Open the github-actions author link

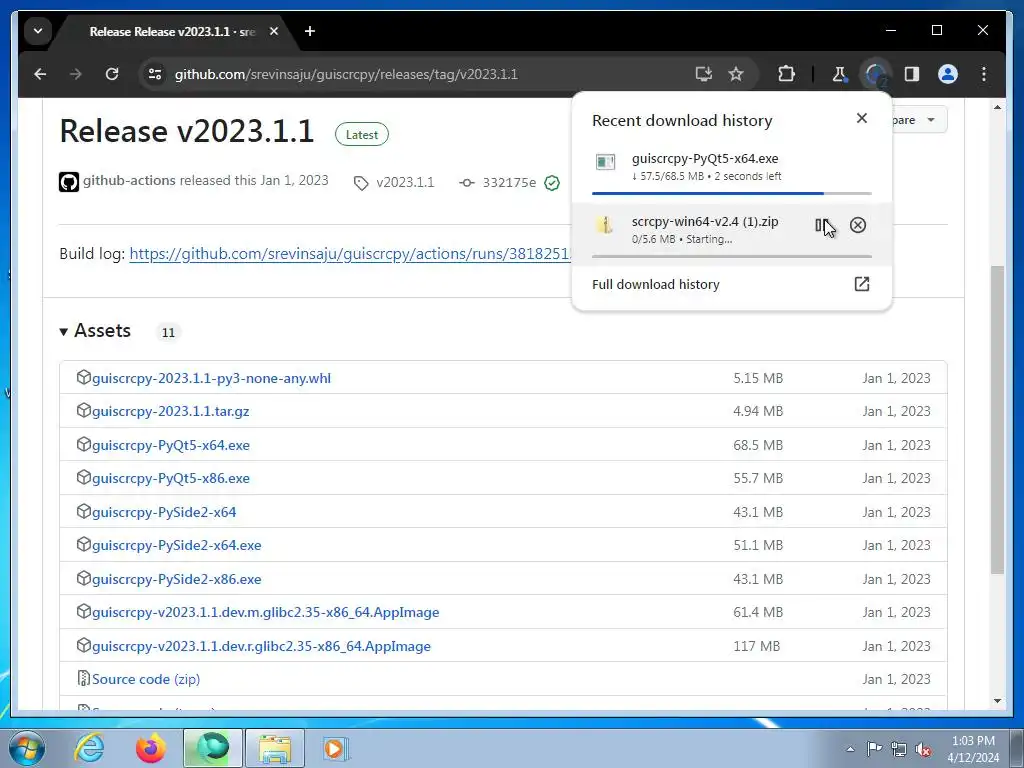[x=129, y=181]
